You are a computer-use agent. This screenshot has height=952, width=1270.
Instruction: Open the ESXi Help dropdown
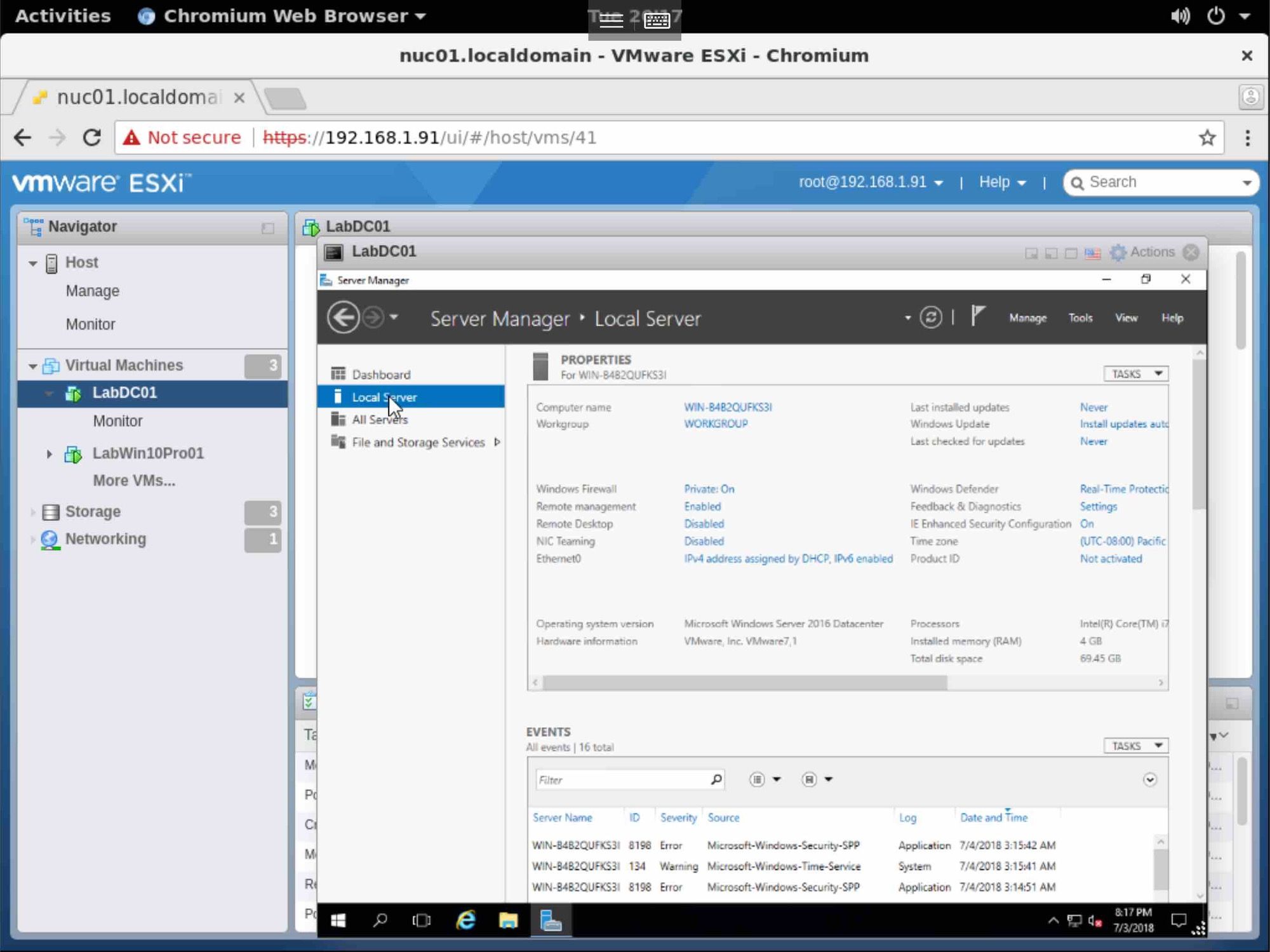click(x=1002, y=182)
